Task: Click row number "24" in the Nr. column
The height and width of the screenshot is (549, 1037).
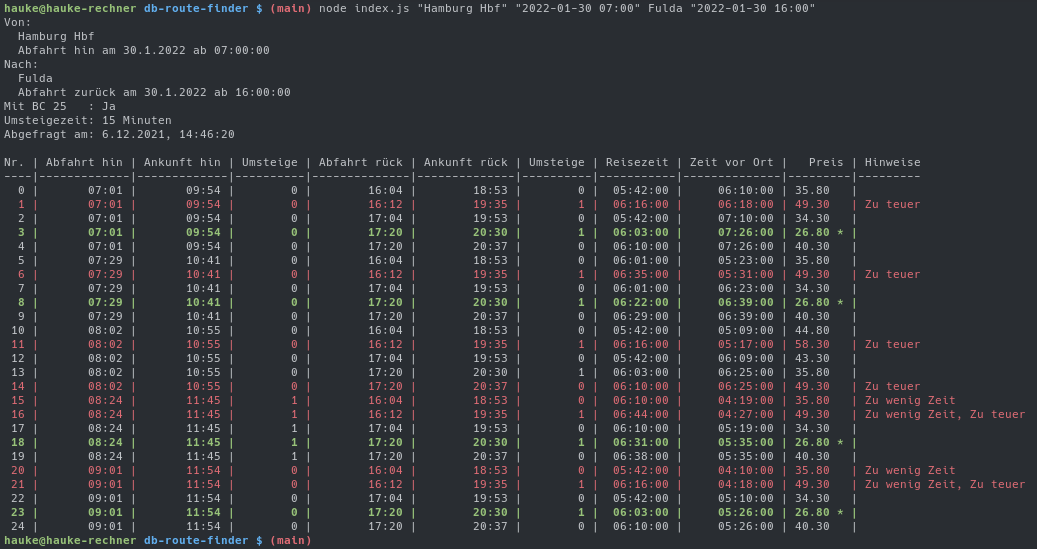Action: [18, 527]
